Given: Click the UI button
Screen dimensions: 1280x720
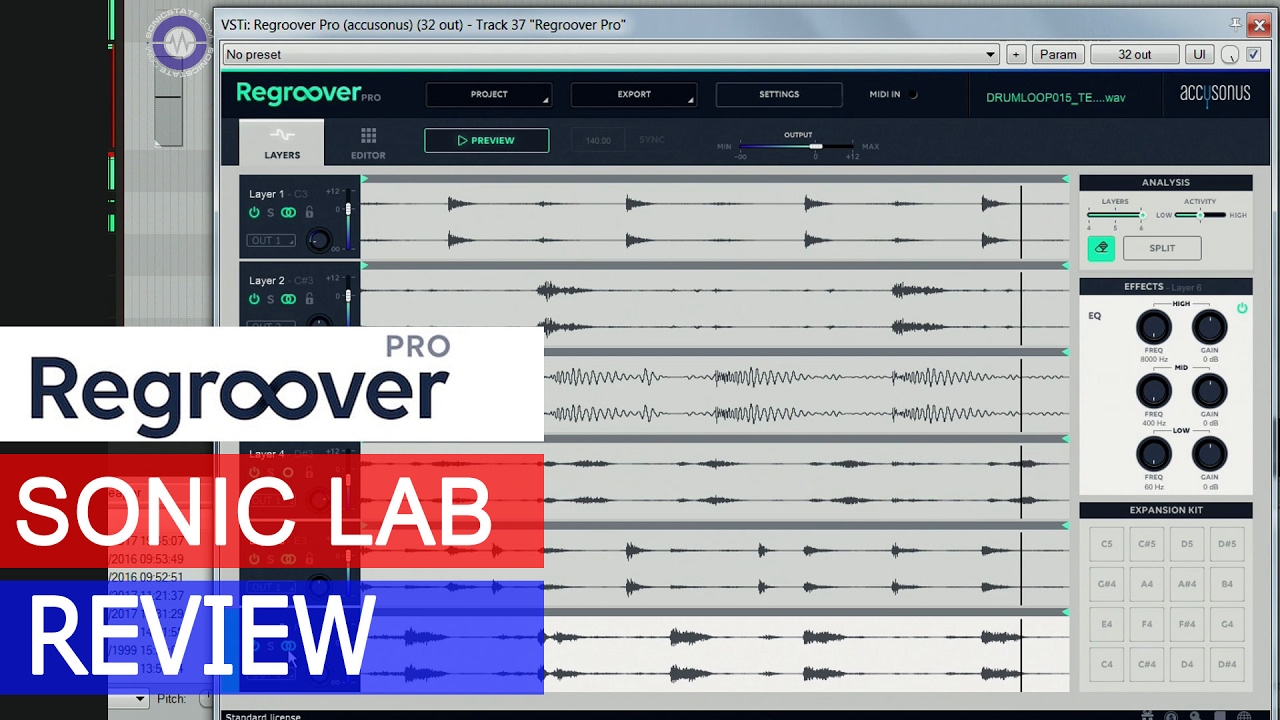Looking at the screenshot, I should pyautogui.click(x=1199, y=54).
